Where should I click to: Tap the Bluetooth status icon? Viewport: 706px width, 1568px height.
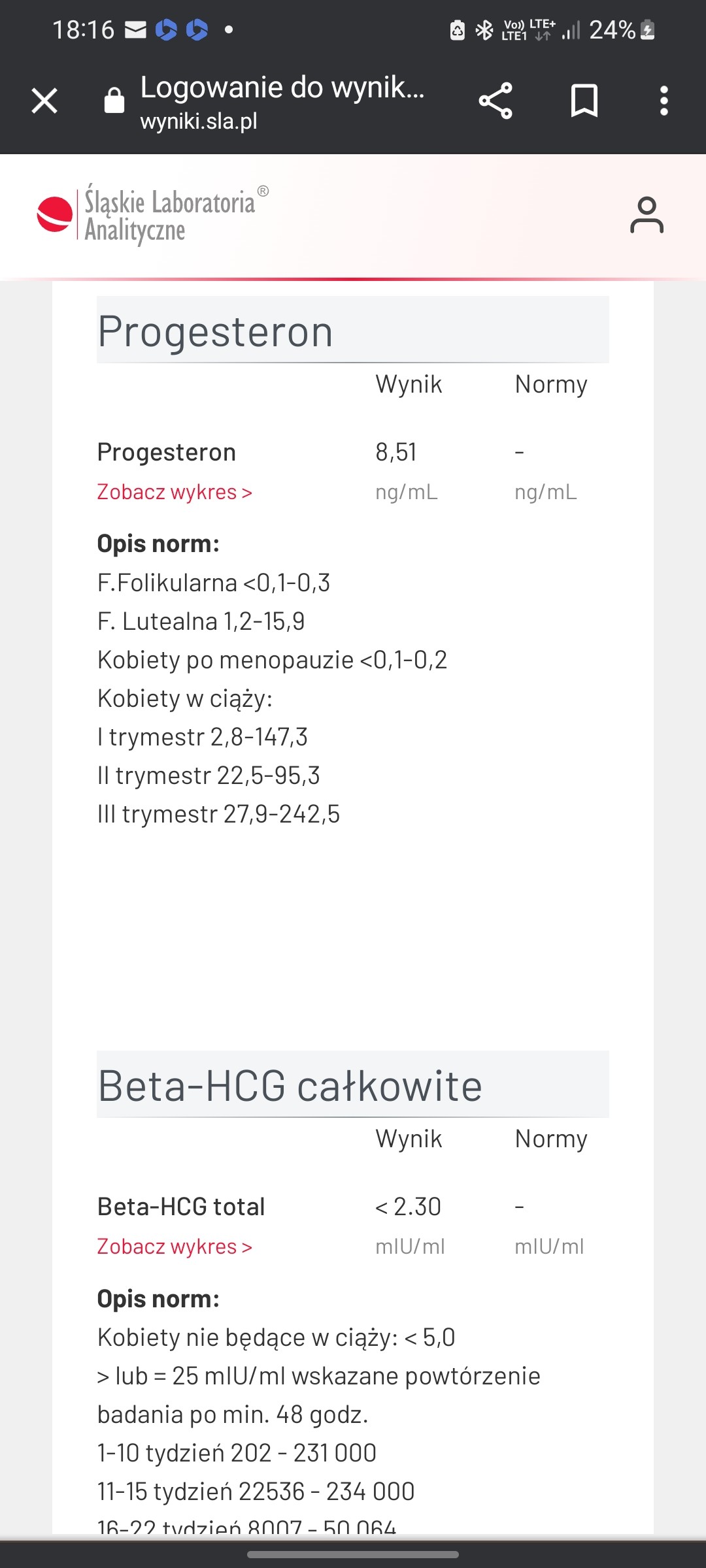484,30
